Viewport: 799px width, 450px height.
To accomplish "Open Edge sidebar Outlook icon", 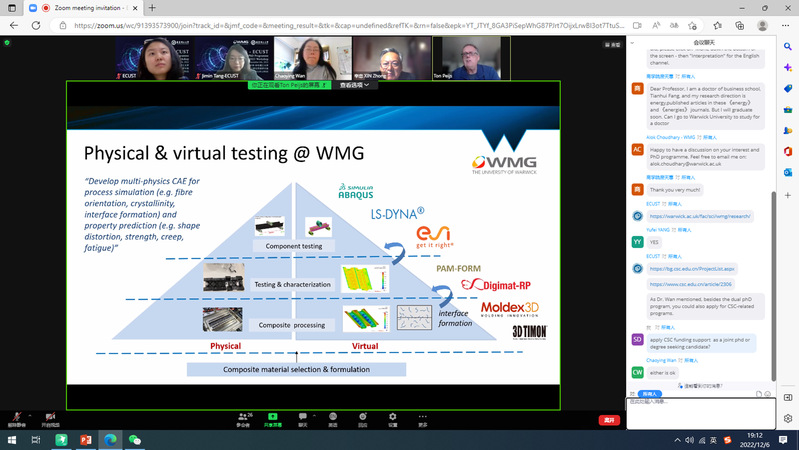I will coord(788,172).
